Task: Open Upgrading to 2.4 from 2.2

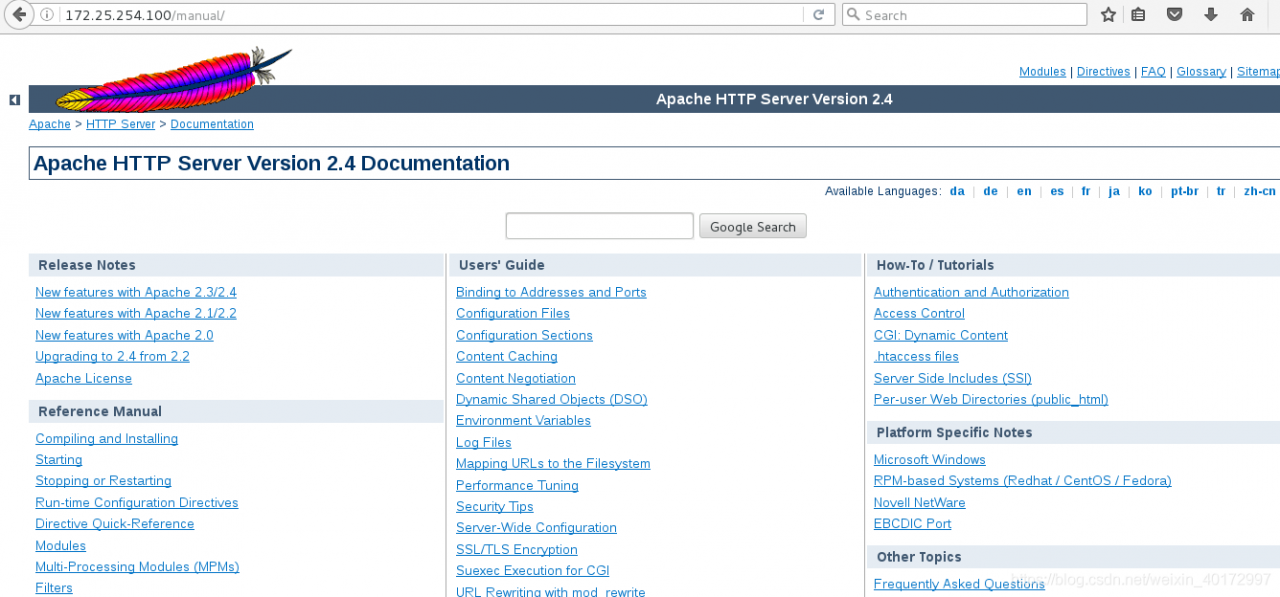Action: 112,357
